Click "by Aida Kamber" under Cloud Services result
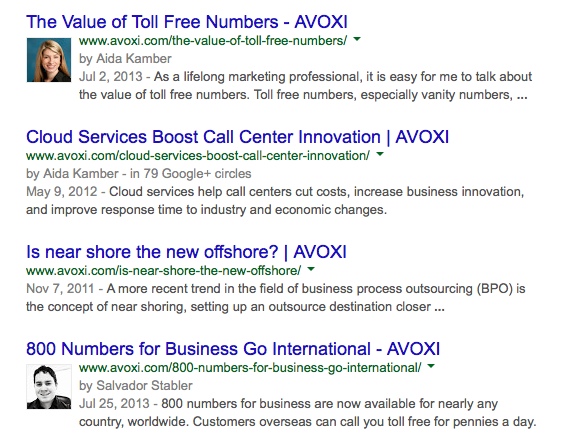Image resolution: width=584 pixels, height=448 pixels. [x=72, y=174]
